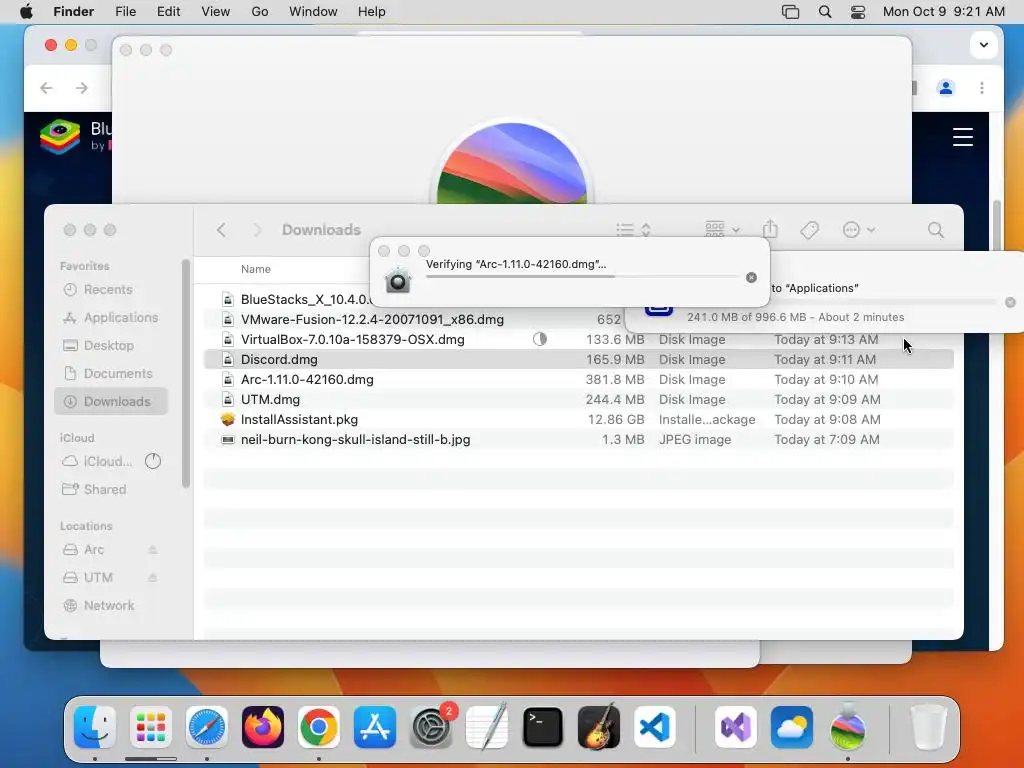The height and width of the screenshot is (768, 1024).
Task: Select iCloud Drive in Finder sidebar
Action: tap(111, 462)
